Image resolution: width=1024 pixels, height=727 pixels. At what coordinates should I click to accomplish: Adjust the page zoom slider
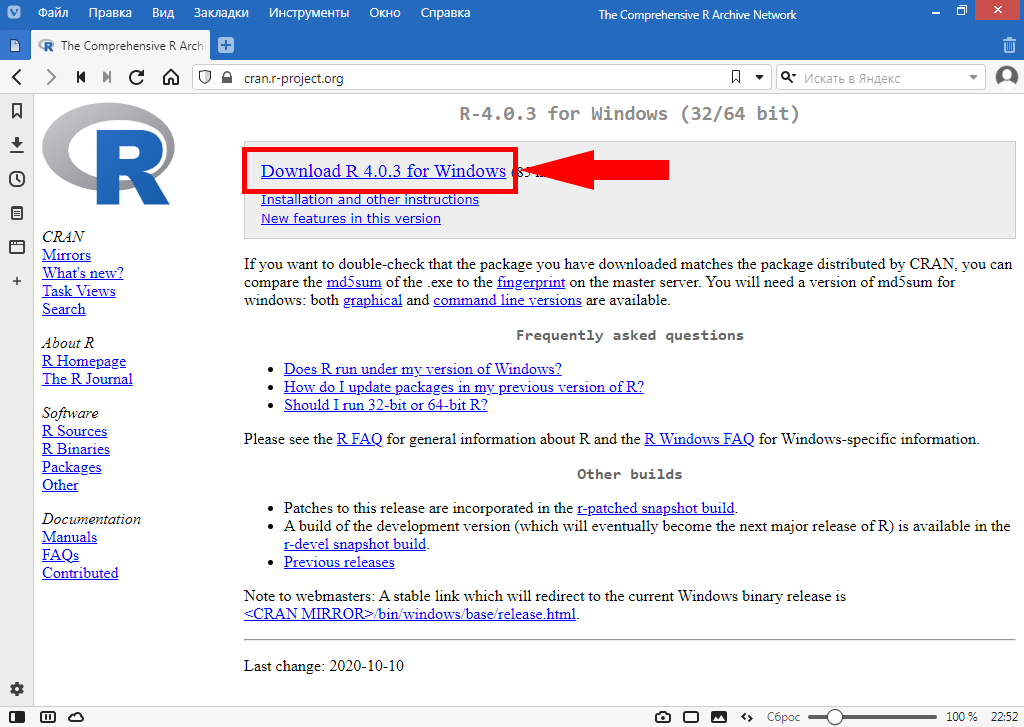click(835, 717)
